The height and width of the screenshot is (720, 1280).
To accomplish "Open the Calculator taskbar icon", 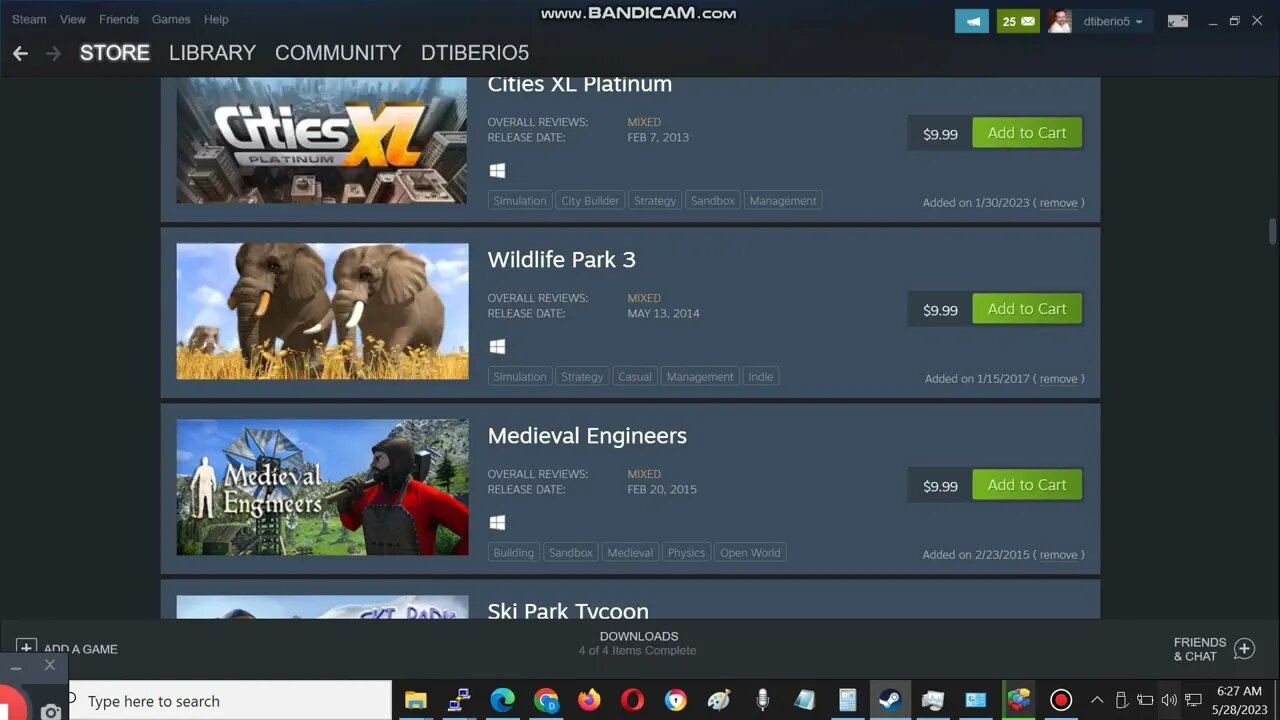I will pyautogui.click(x=847, y=700).
